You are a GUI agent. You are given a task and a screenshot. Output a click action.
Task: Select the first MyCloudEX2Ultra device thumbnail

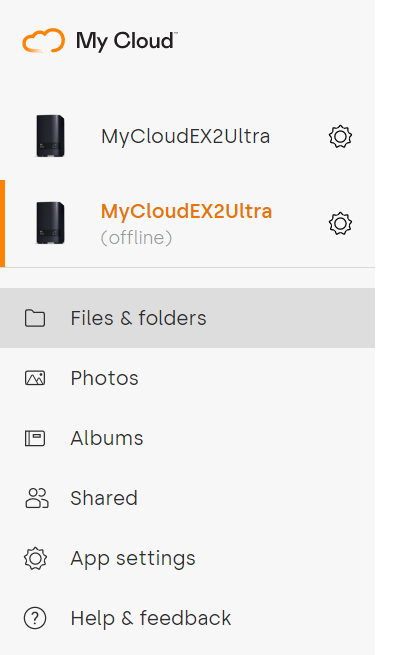tap(51, 136)
